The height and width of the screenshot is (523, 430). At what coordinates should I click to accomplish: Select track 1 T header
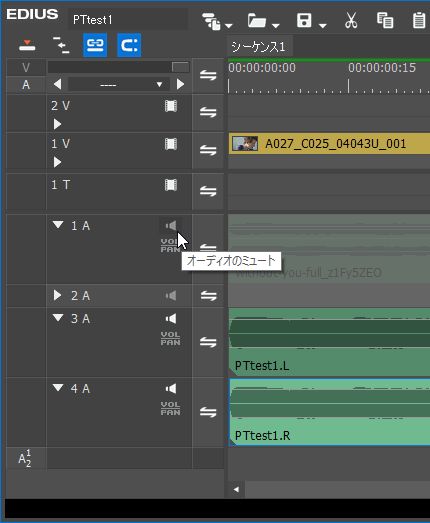coord(119,192)
